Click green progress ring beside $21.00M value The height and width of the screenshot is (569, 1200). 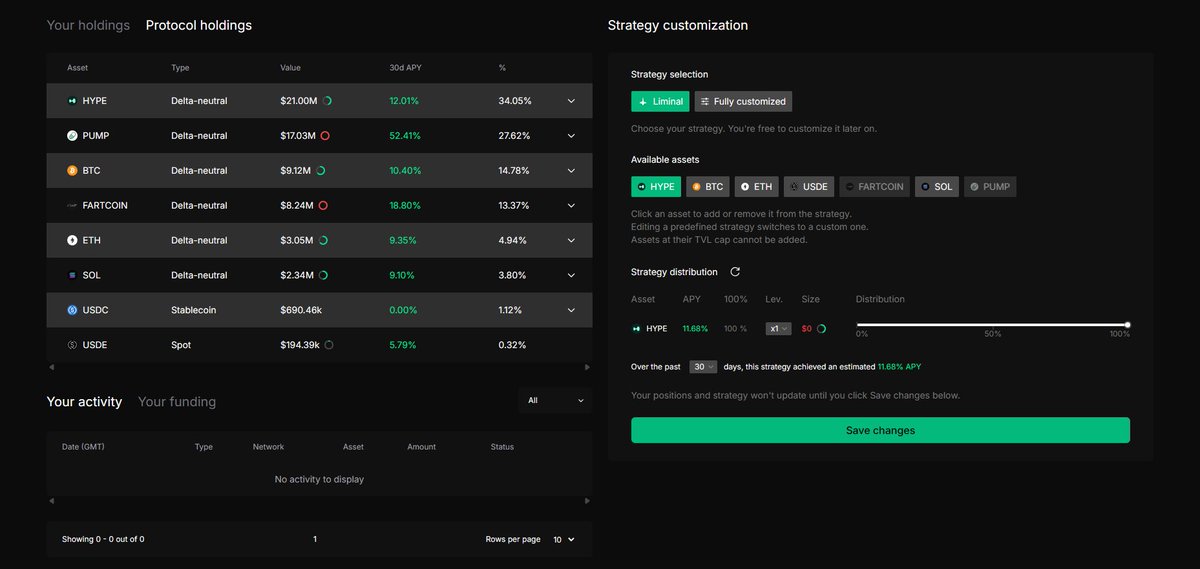pos(328,101)
